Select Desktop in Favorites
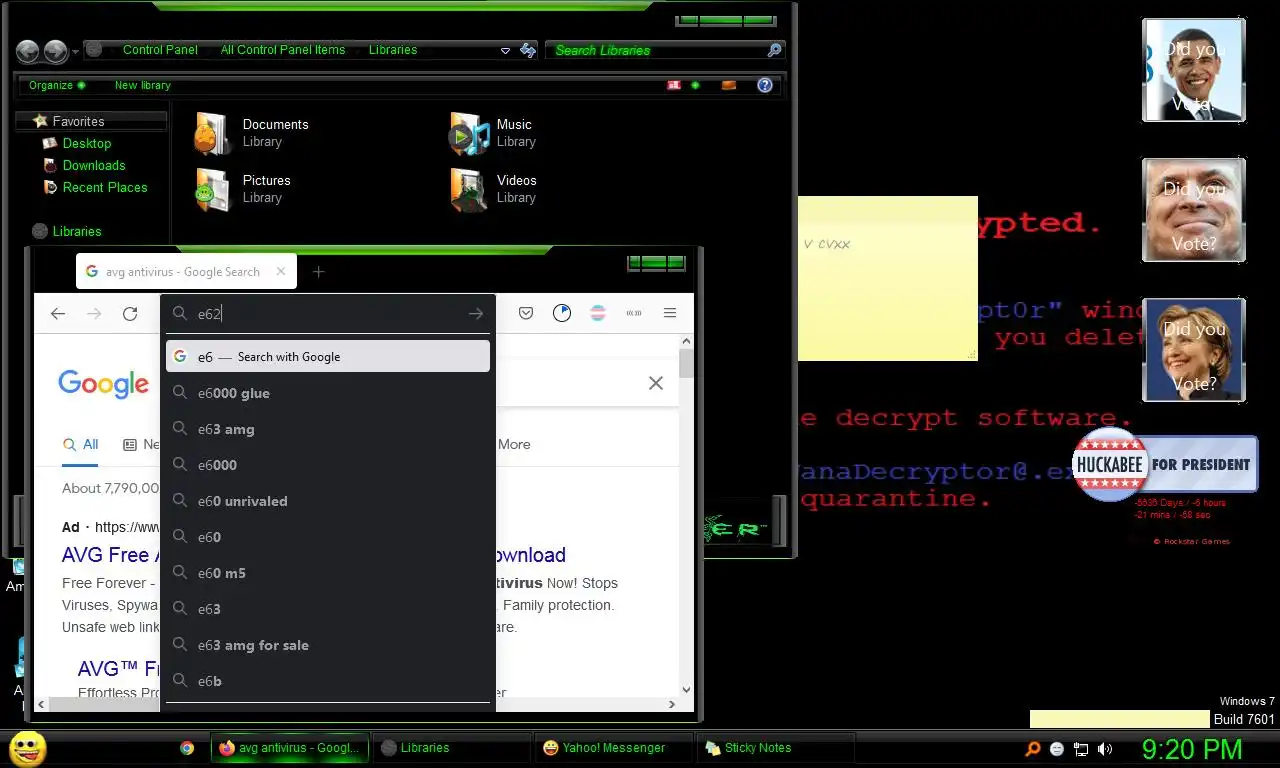The height and width of the screenshot is (768, 1280). click(x=86, y=143)
